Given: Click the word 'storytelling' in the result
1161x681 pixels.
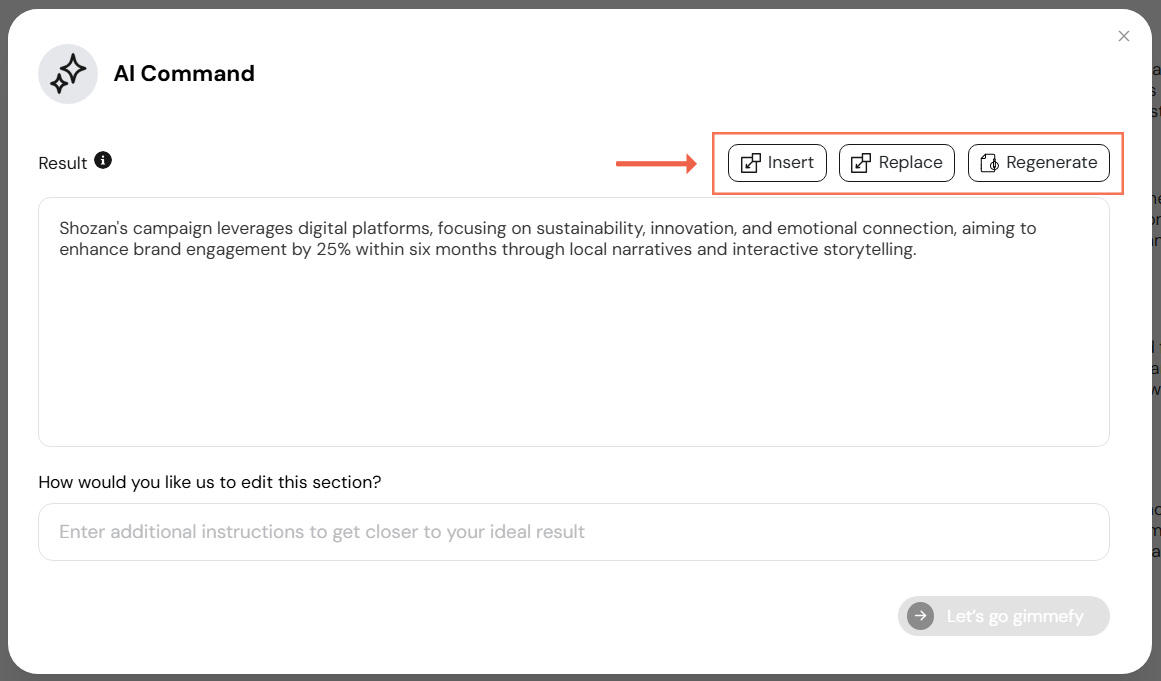Looking at the screenshot, I should pyautogui.click(x=867, y=250).
